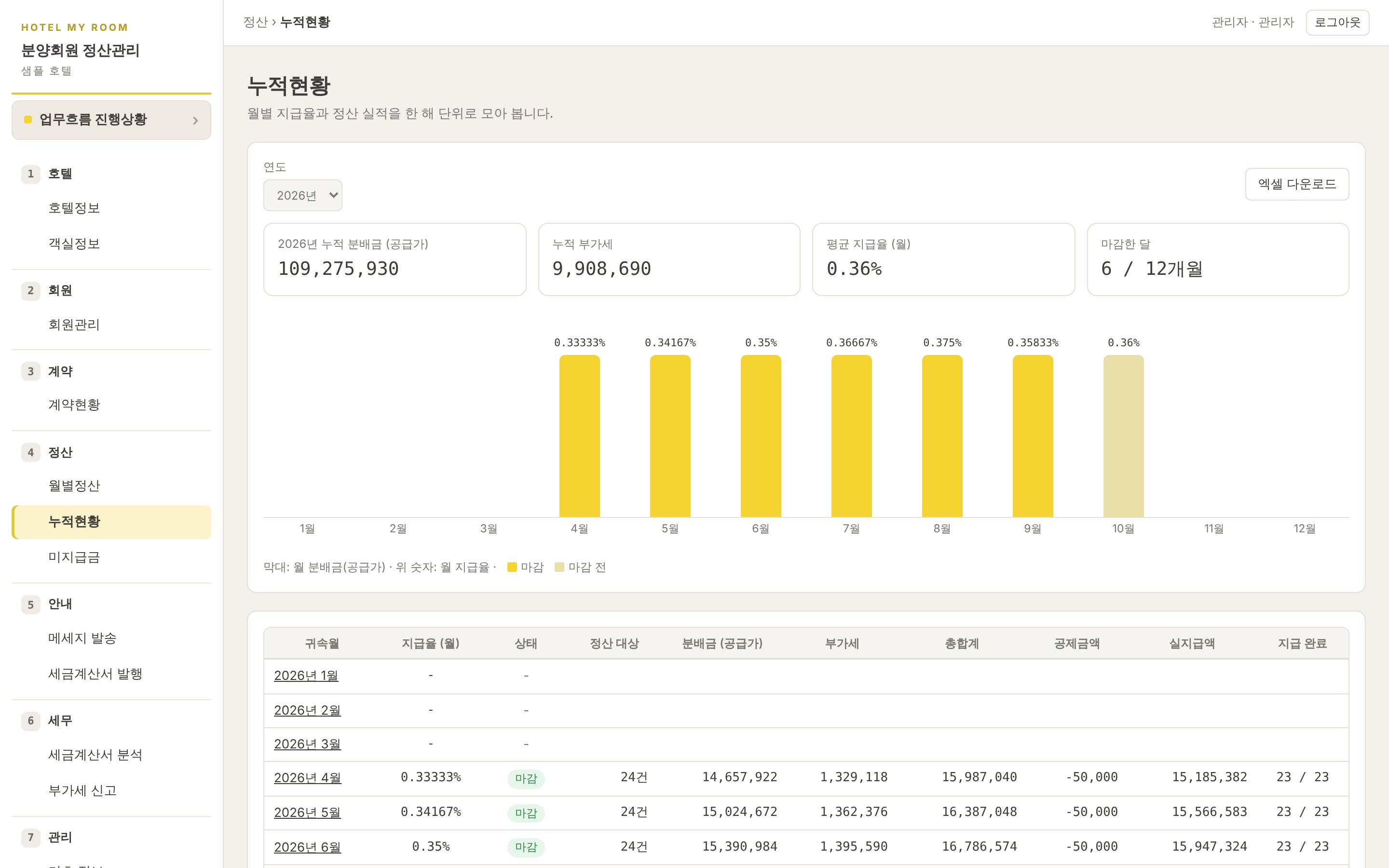1389x868 pixels.
Task: Click the 2026년 3월 link
Action: click(x=307, y=744)
